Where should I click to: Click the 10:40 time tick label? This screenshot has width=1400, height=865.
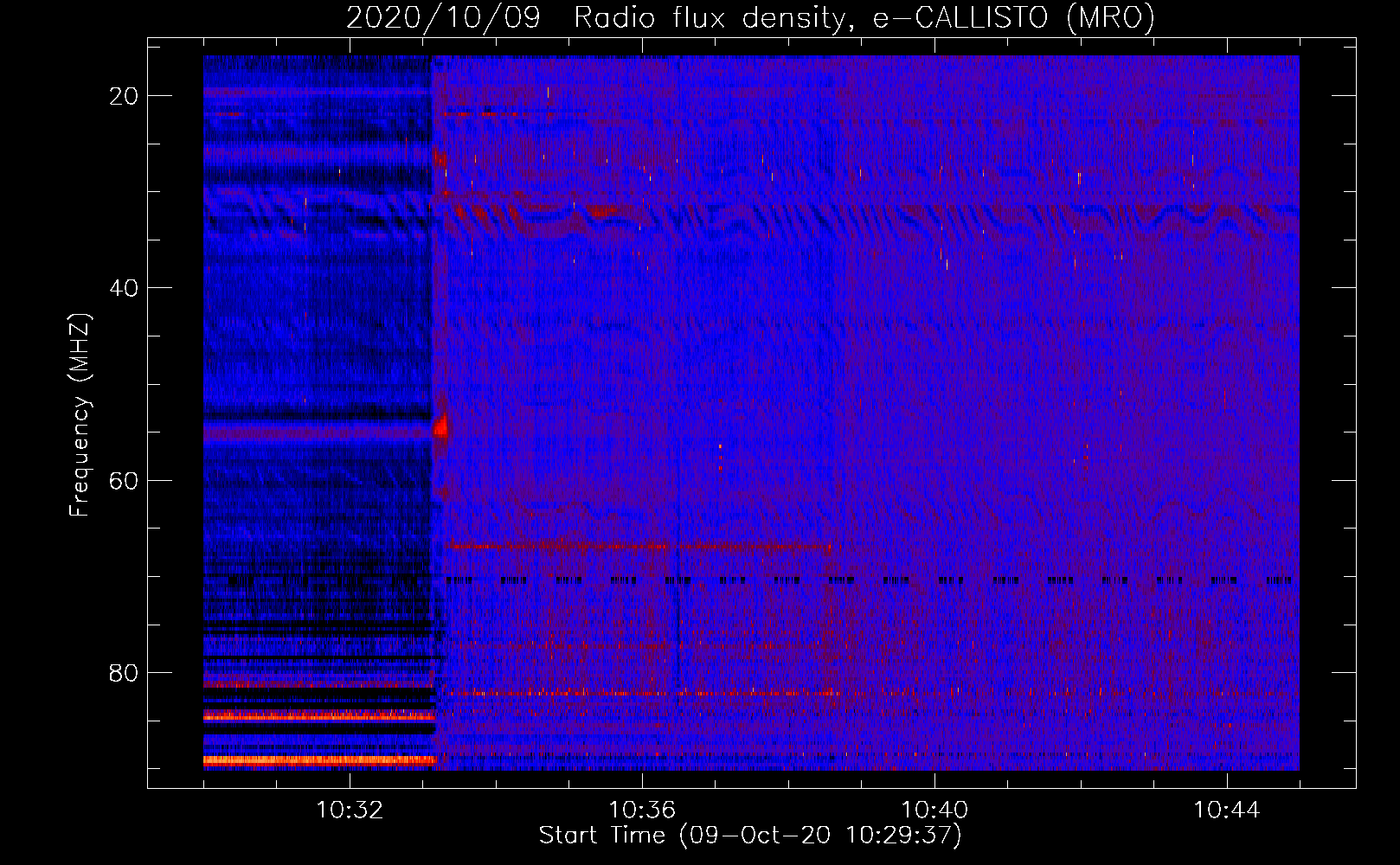click(934, 811)
